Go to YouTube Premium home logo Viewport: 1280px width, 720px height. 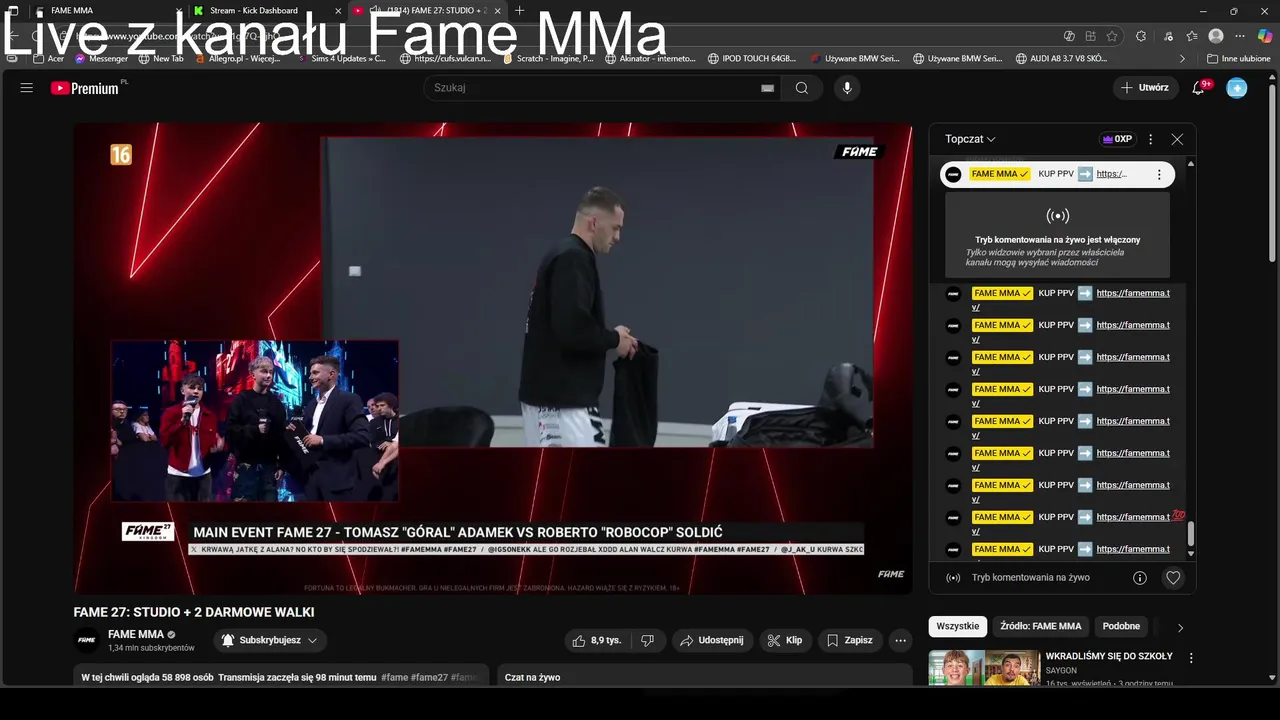pos(85,88)
